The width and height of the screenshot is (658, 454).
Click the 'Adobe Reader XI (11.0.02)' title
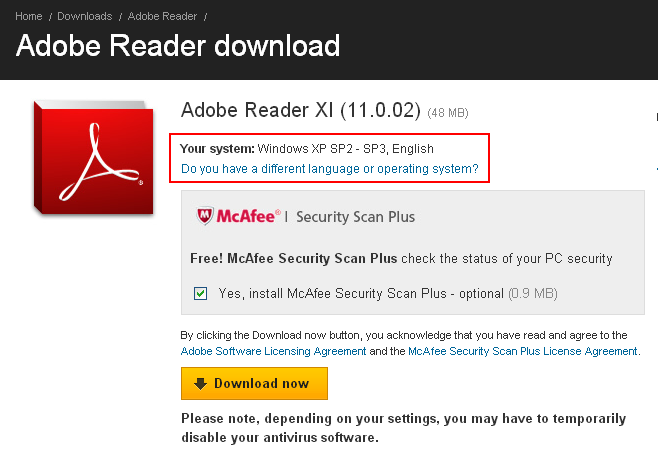click(301, 110)
